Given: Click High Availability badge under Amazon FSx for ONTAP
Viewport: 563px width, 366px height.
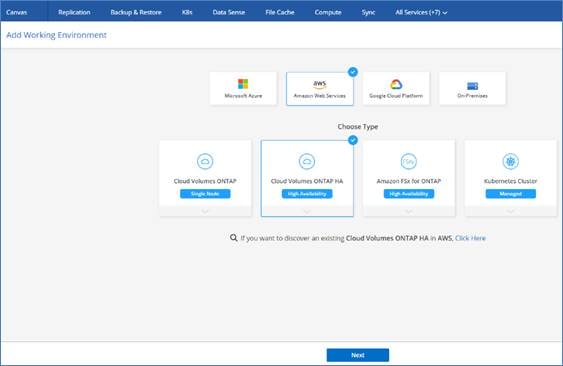Looking at the screenshot, I should click(x=409, y=194).
